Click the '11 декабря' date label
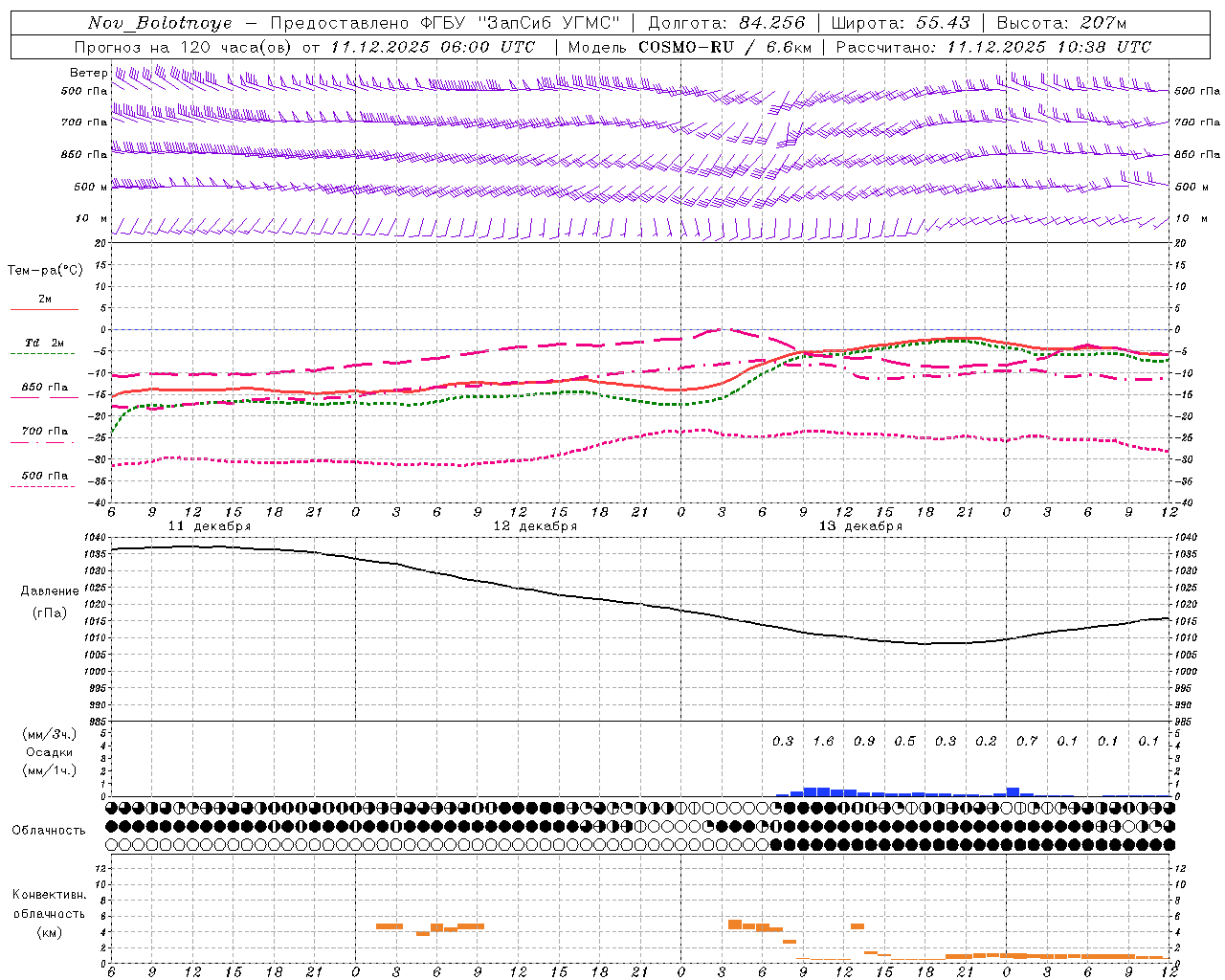Image resolution: width=1225 pixels, height=980 pixels. [x=210, y=526]
